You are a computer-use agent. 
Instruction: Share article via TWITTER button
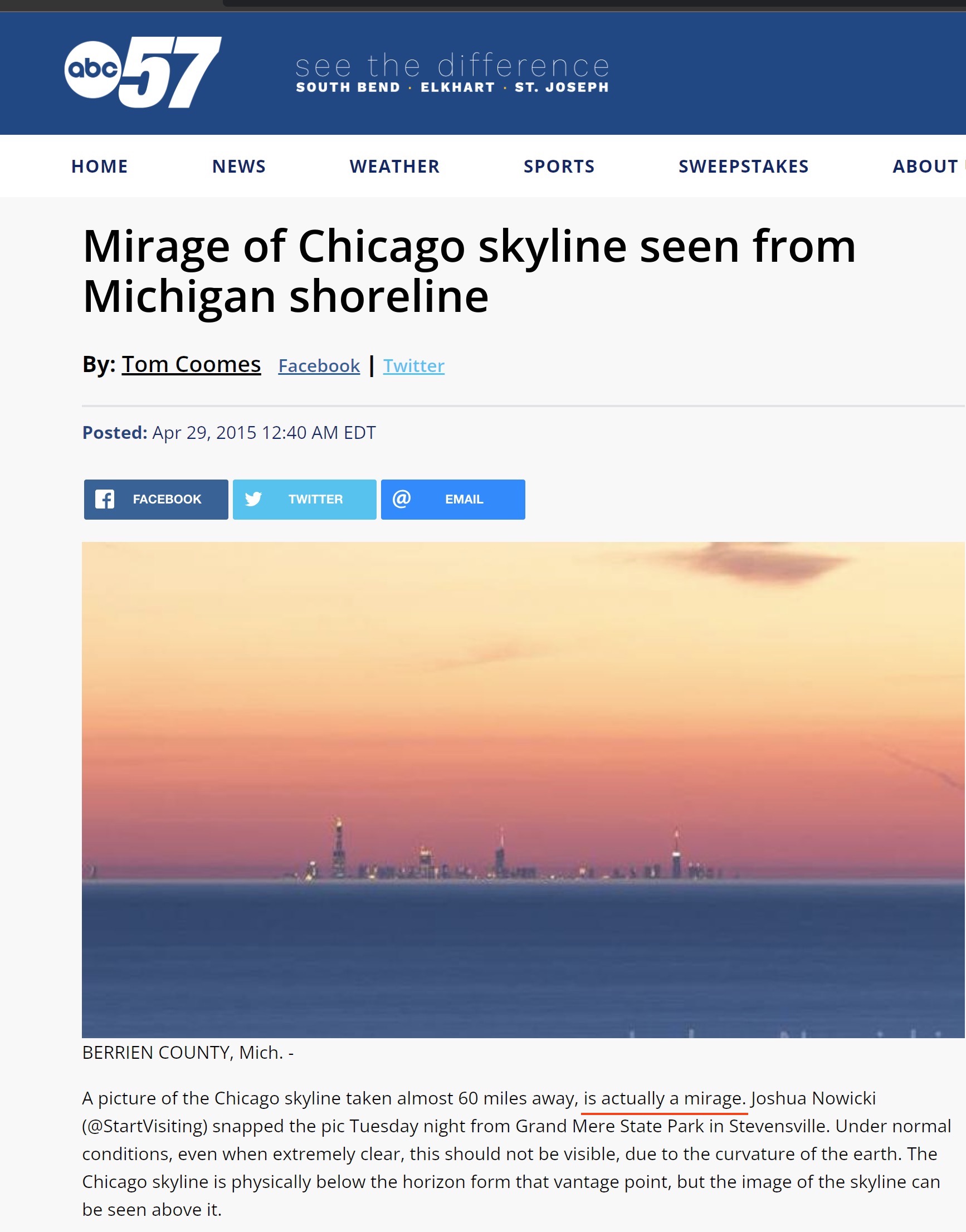[x=305, y=499]
